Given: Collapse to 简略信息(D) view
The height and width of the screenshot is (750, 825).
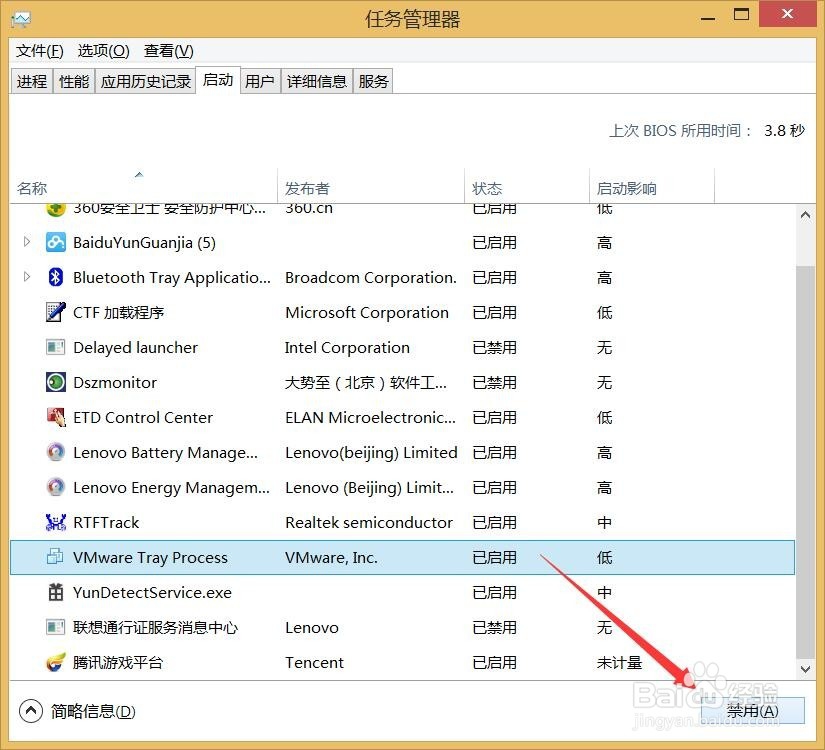Looking at the screenshot, I should pyautogui.click(x=77, y=712).
